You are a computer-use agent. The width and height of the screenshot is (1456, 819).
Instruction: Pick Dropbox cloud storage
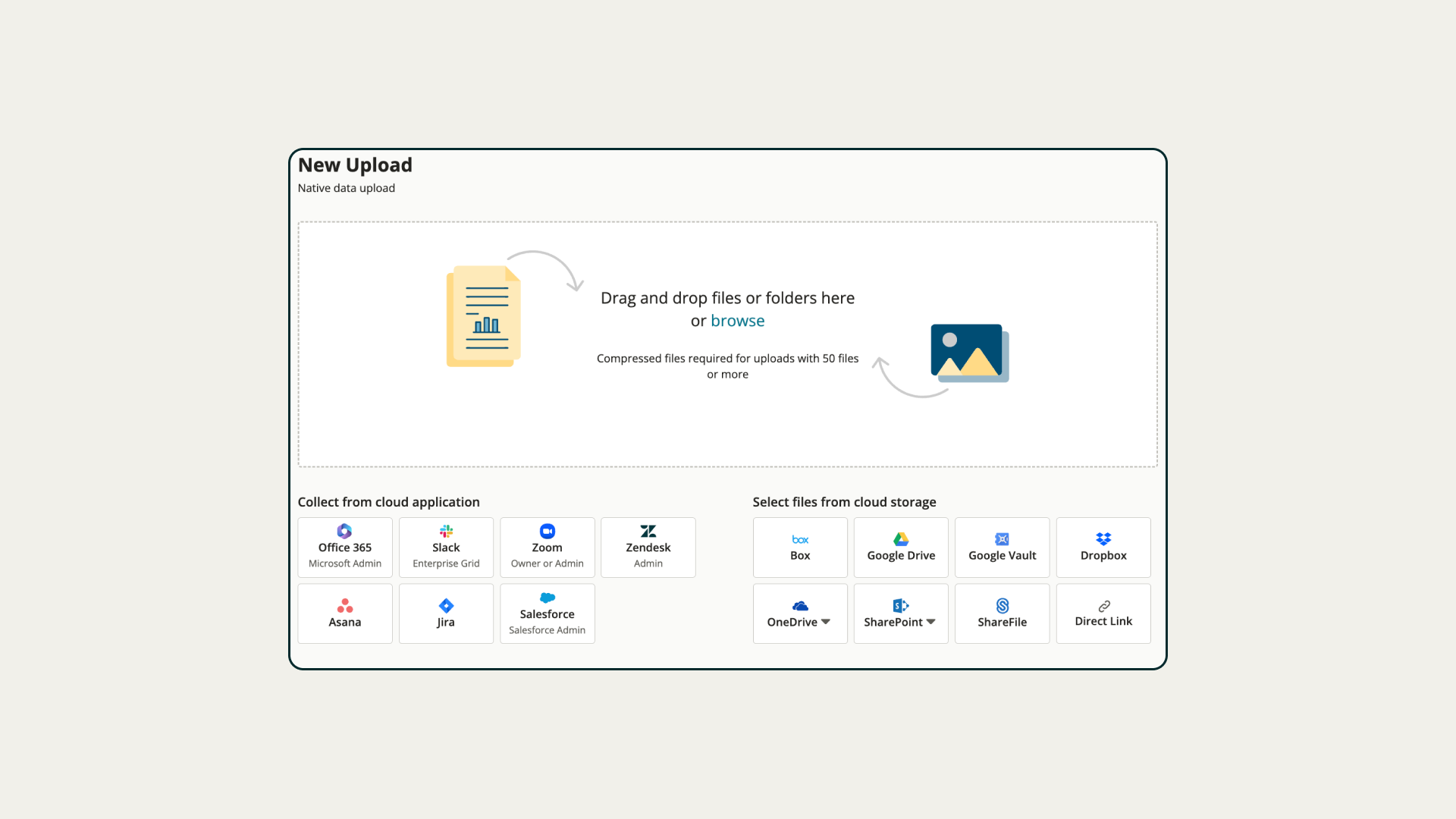click(1103, 548)
